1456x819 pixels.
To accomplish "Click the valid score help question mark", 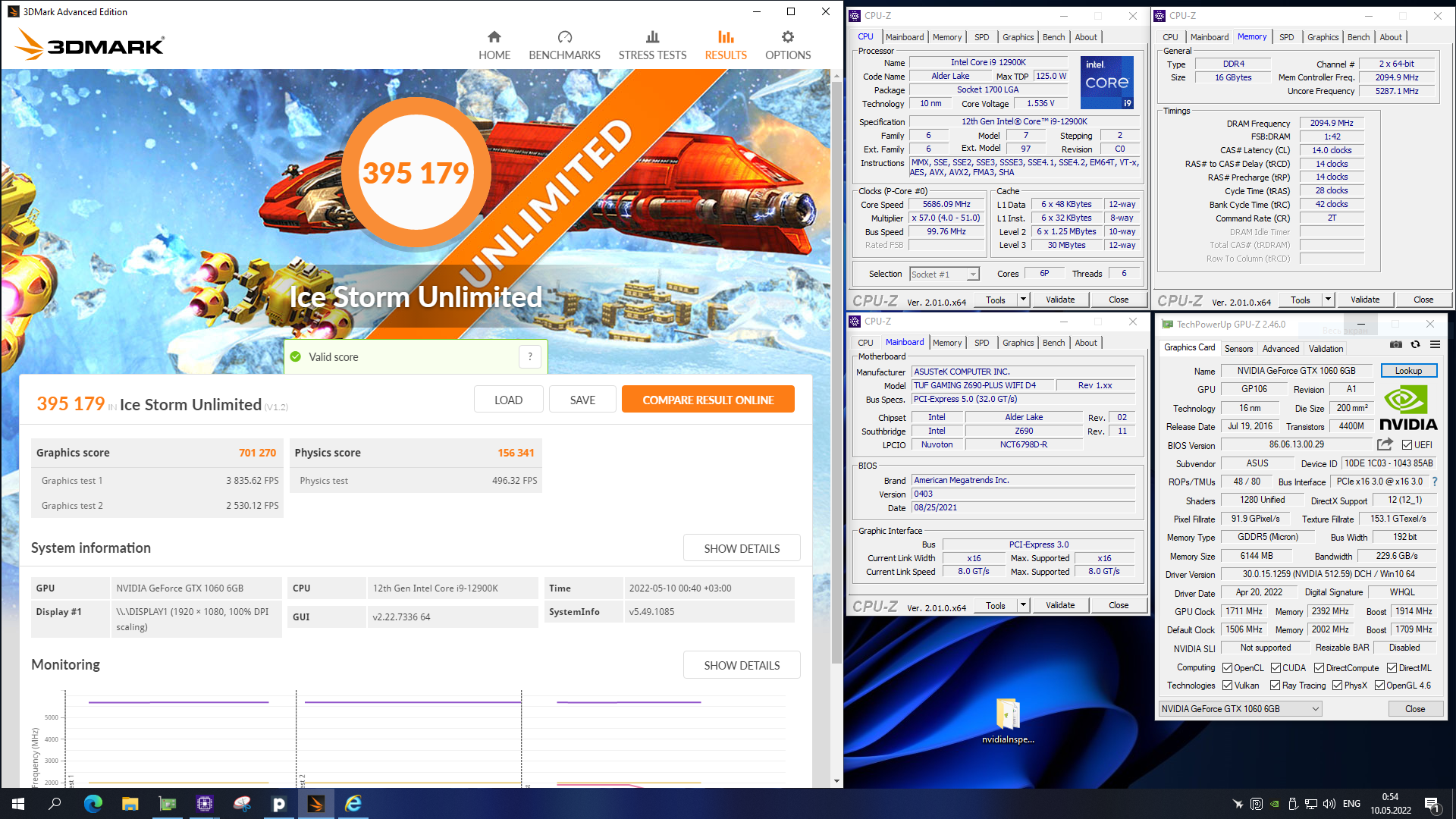I will coord(530,356).
